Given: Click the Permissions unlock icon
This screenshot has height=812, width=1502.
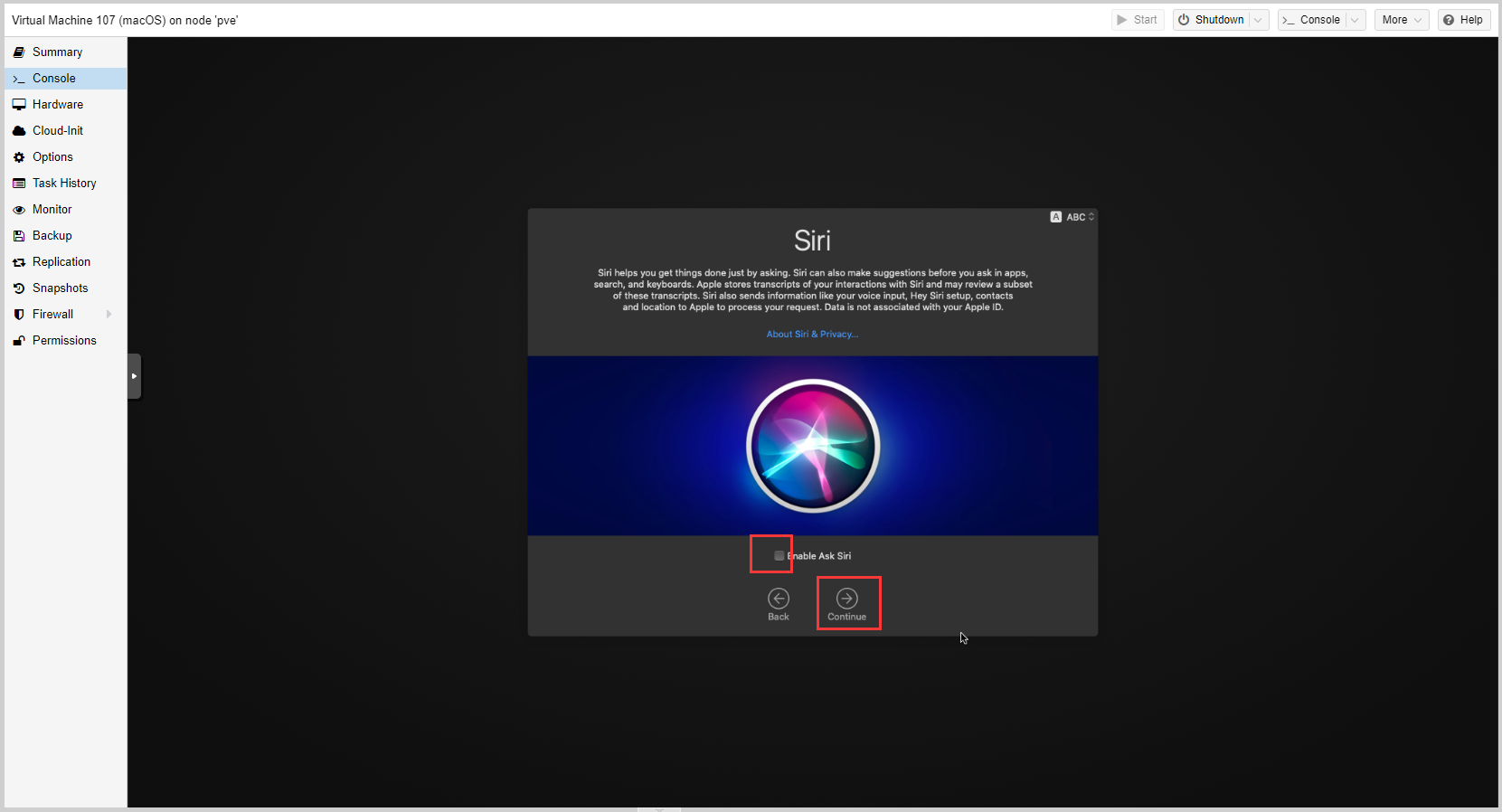Looking at the screenshot, I should (x=19, y=341).
